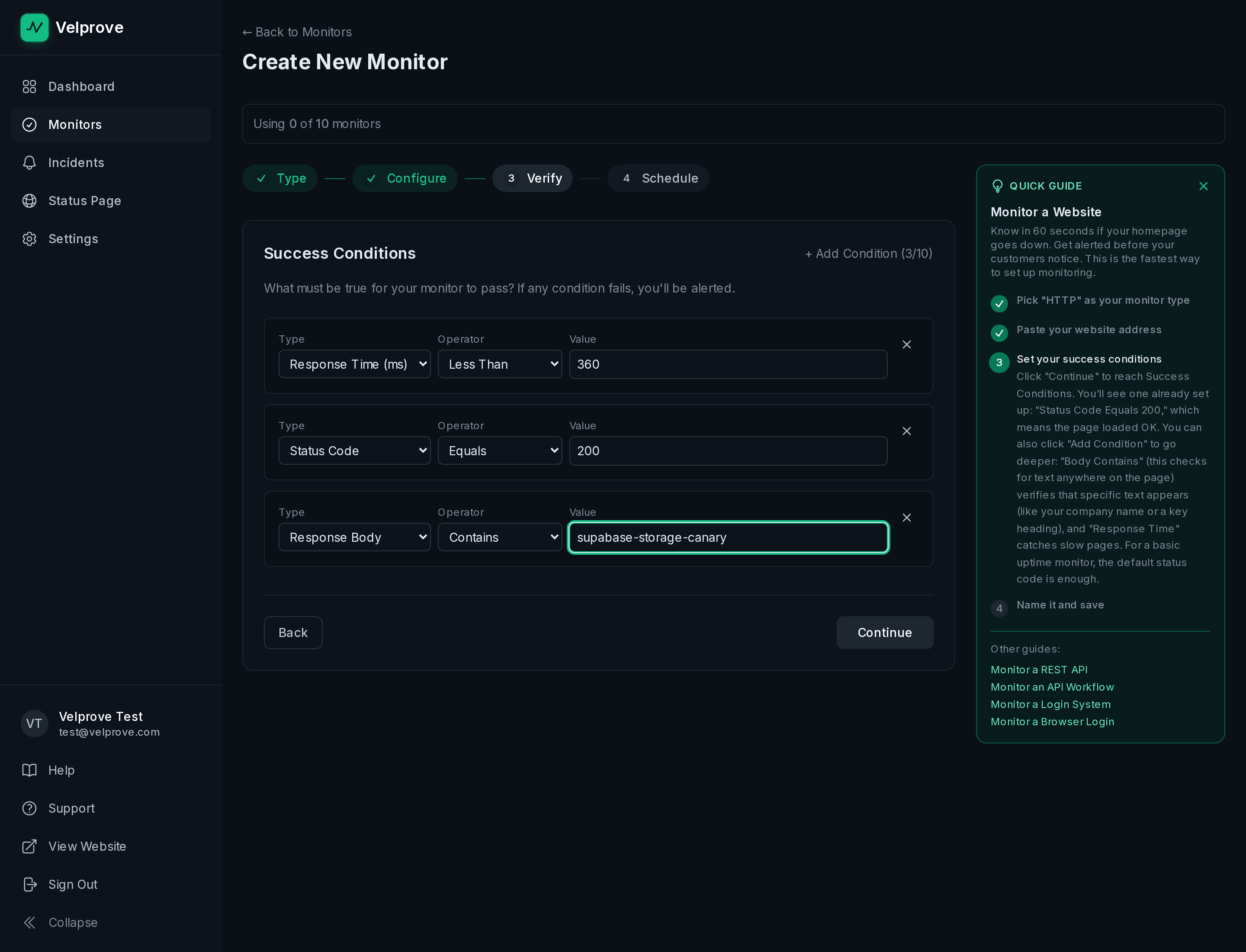Click the checkmark beside Paste website address
The width and height of the screenshot is (1246, 952).
click(x=999, y=333)
